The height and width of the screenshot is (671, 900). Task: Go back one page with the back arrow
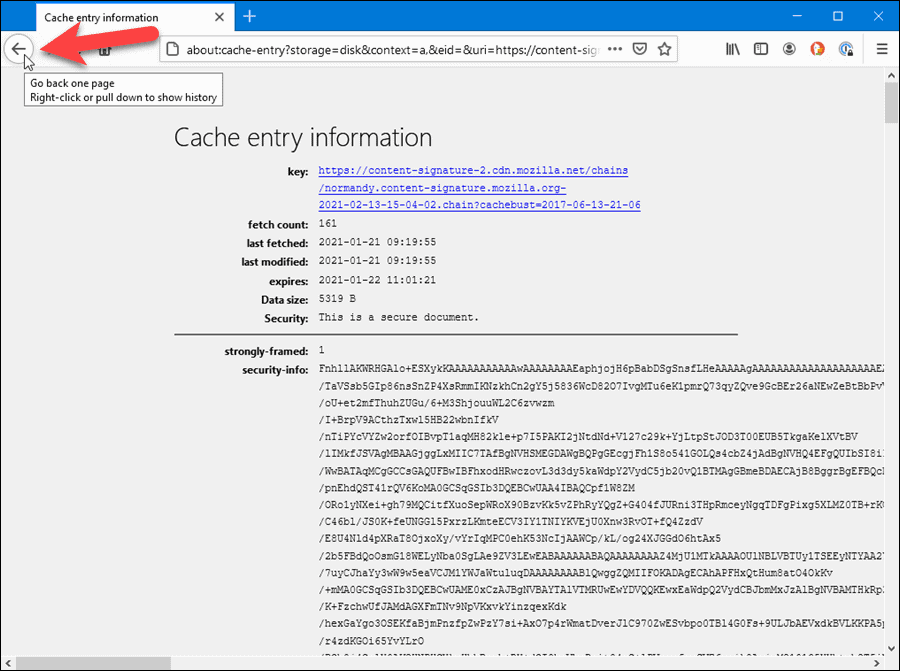pyautogui.click(x=18, y=49)
